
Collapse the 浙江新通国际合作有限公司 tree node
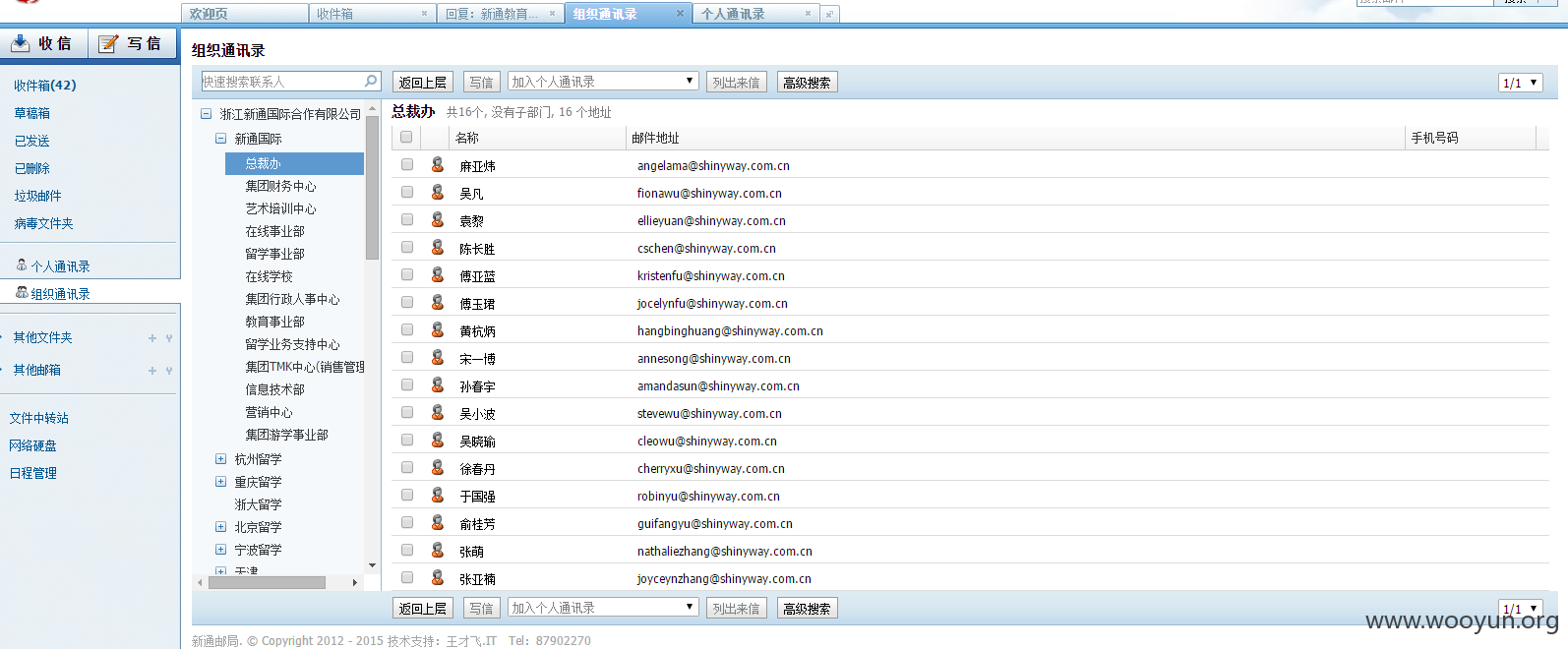(x=207, y=114)
